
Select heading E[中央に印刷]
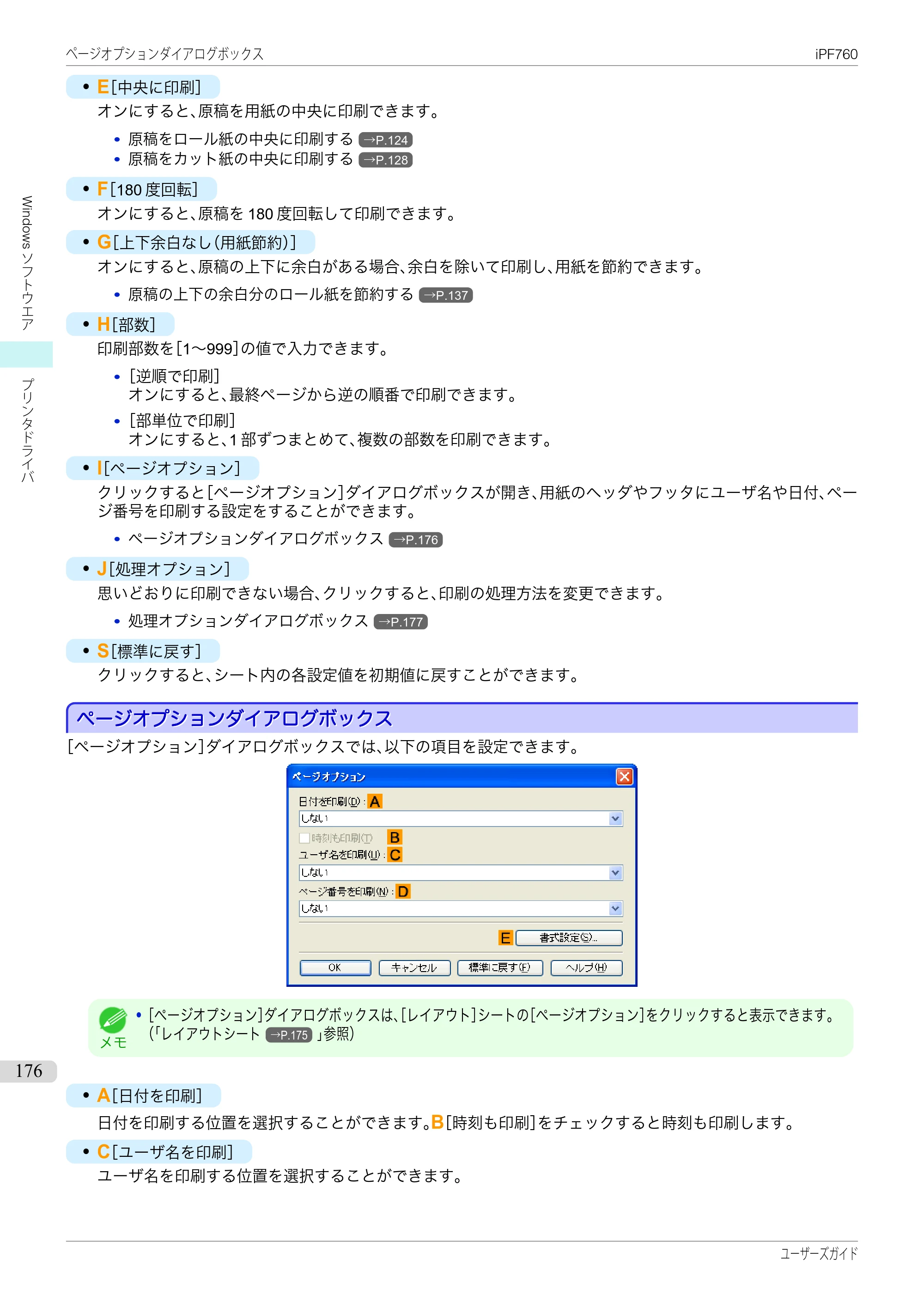[143, 87]
